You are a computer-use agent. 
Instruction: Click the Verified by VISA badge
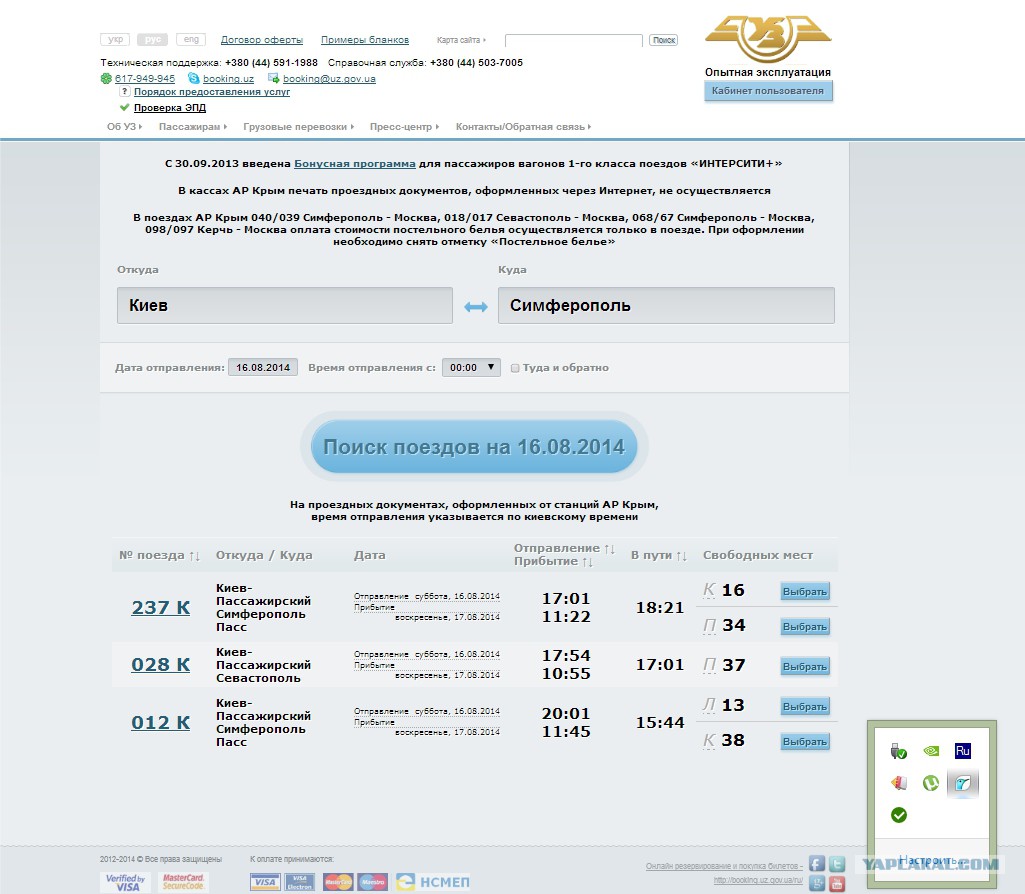click(126, 882)
